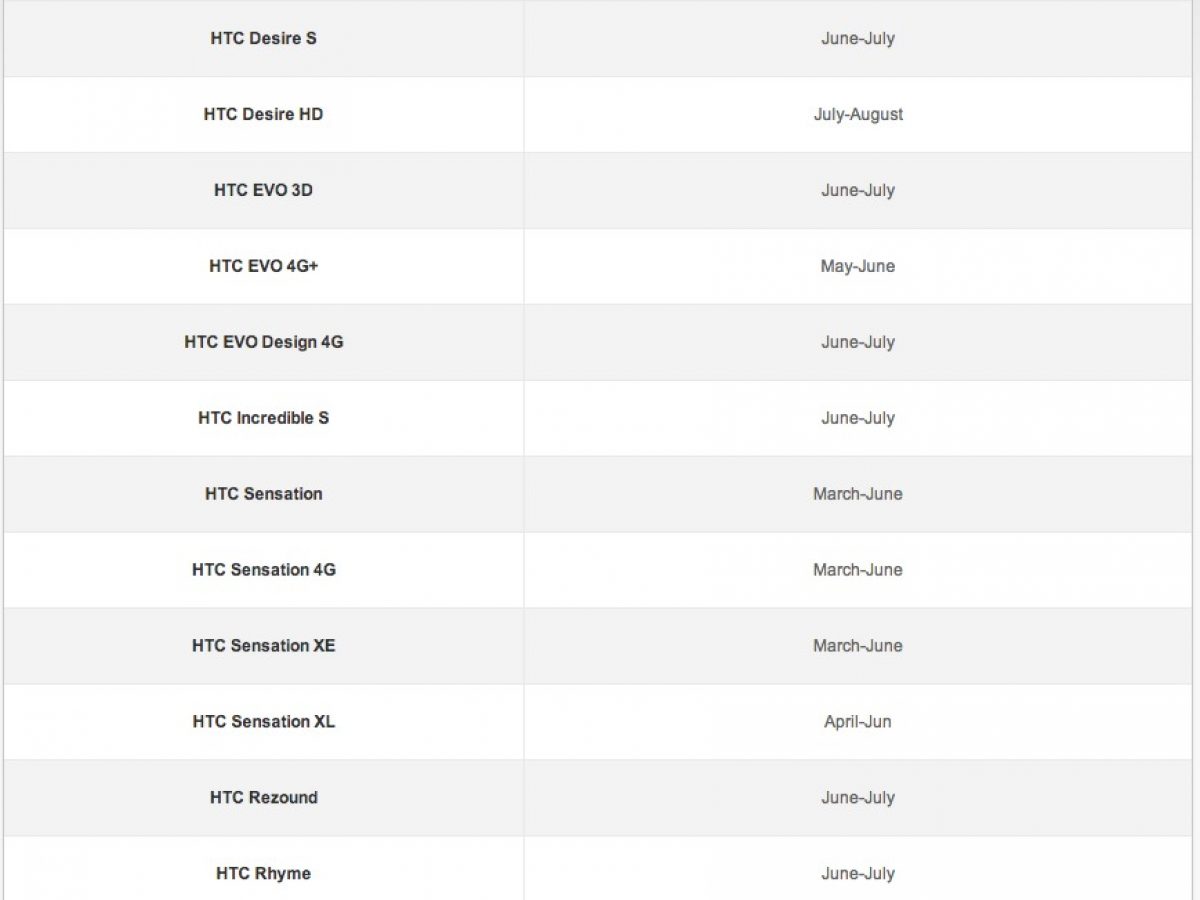Screen dimensions: 1200x900
Task: Select the May-June date for EVO 4G+
Action: (858, 267)
